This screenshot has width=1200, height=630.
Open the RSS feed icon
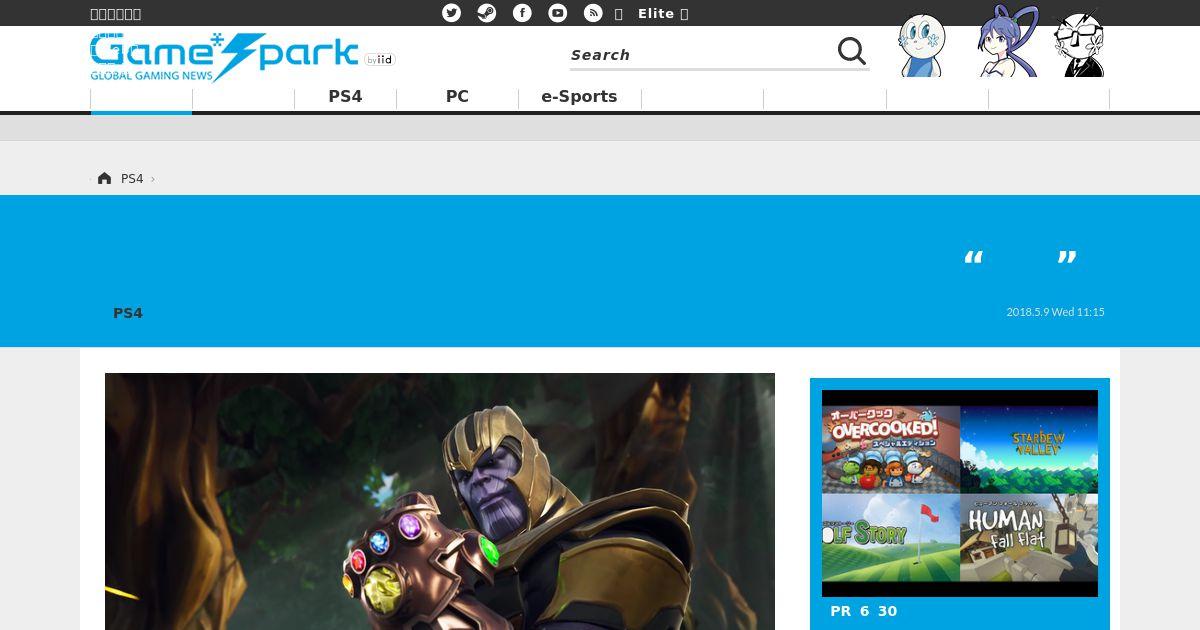(593, 13)
